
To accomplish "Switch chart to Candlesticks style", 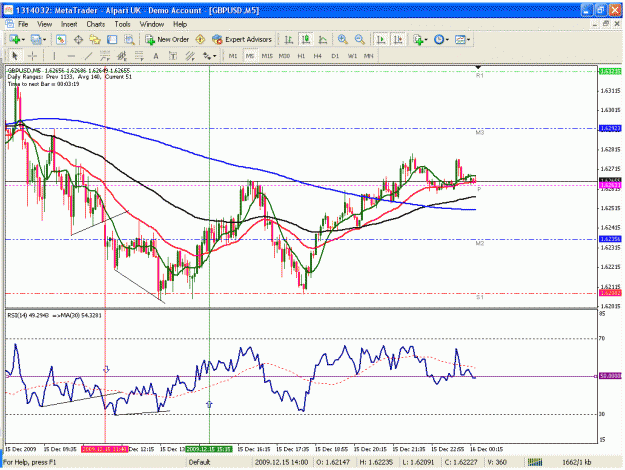I will point(306,39).
